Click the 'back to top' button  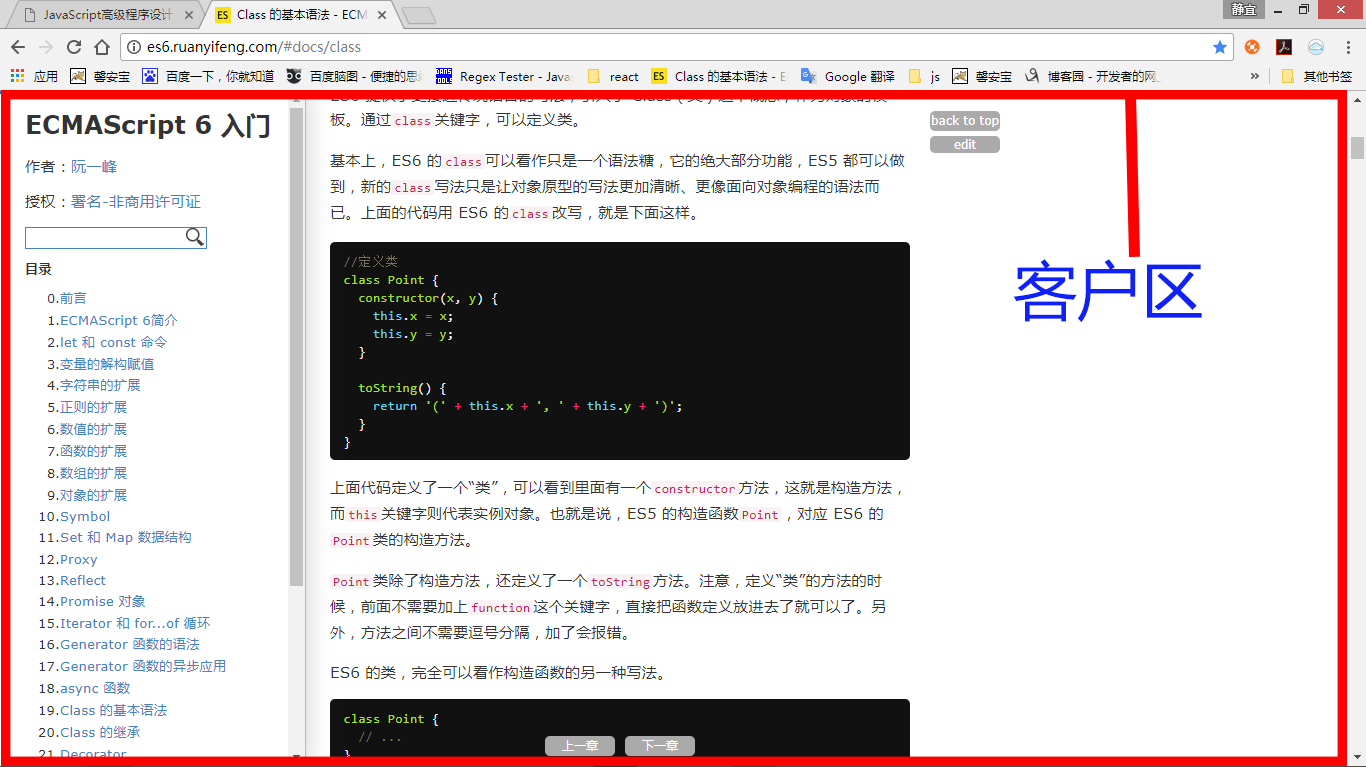(964, 121)
